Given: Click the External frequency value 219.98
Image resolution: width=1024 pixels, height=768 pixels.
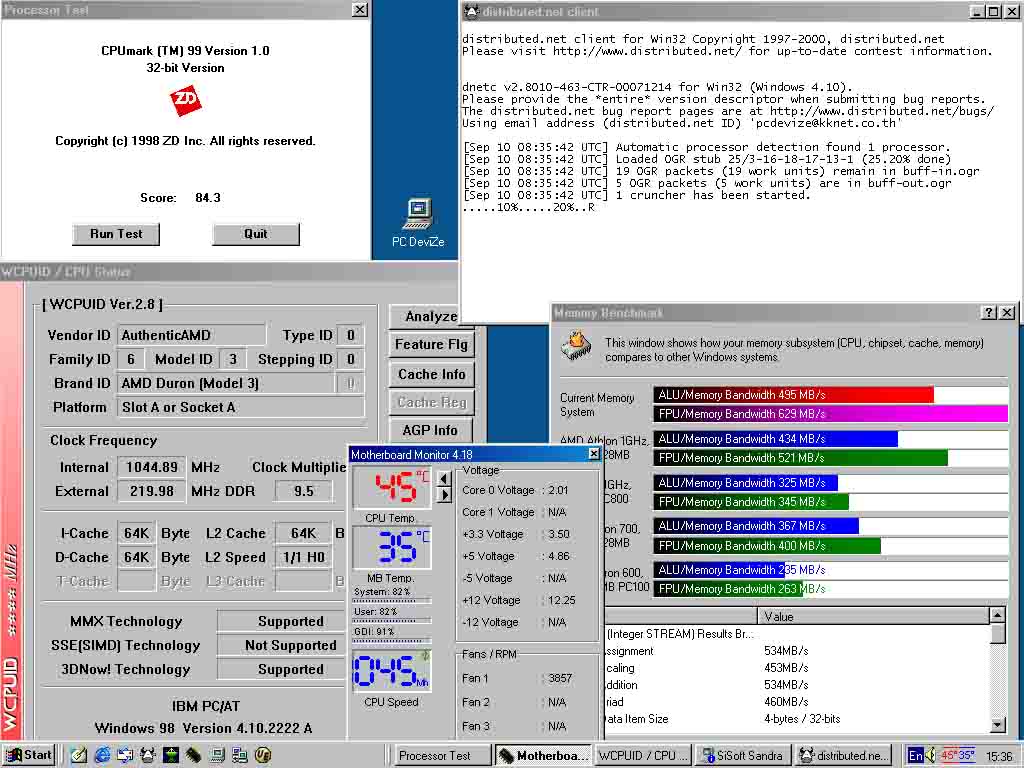Looking at the screenshot, I should [x=152, y=491].
